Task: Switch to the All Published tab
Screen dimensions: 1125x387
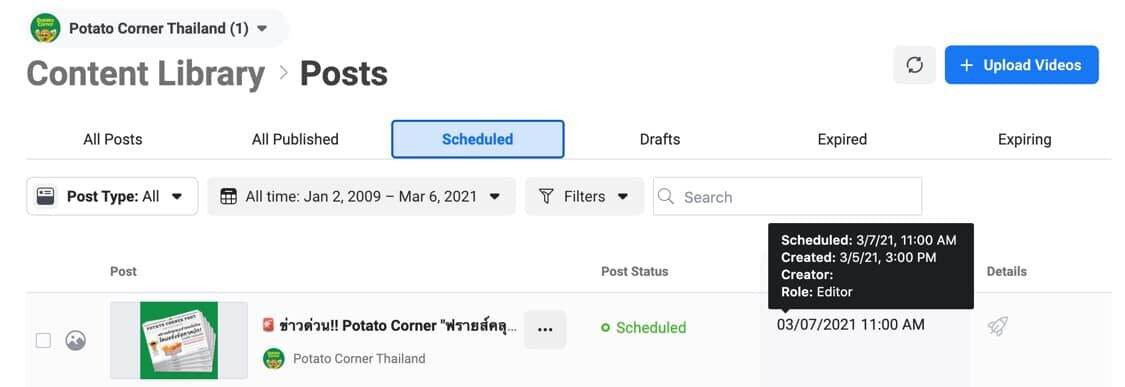Action: (x=295, y=139)
